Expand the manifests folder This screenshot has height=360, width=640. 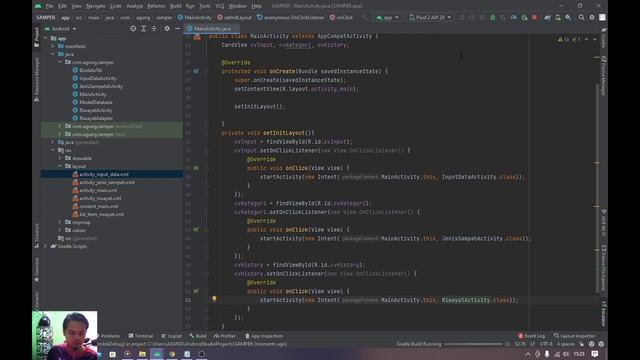point(53,46)
